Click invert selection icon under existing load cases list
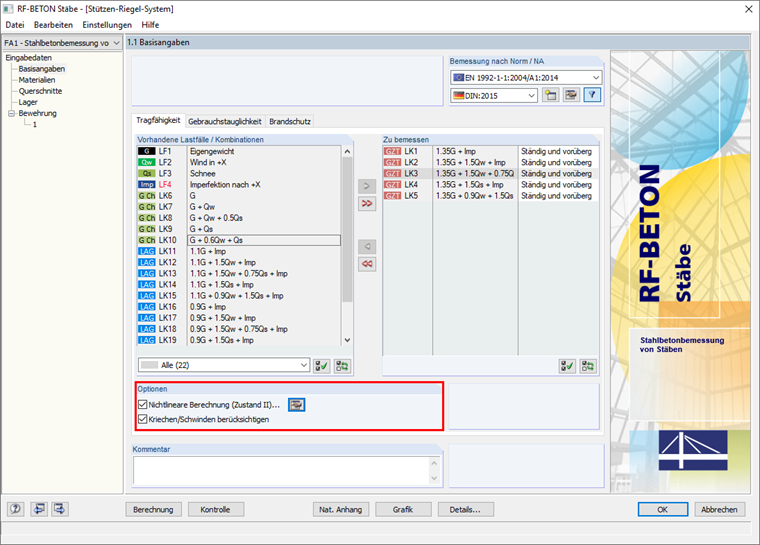Viewport: 760px width, 545px height. point(342,366)
